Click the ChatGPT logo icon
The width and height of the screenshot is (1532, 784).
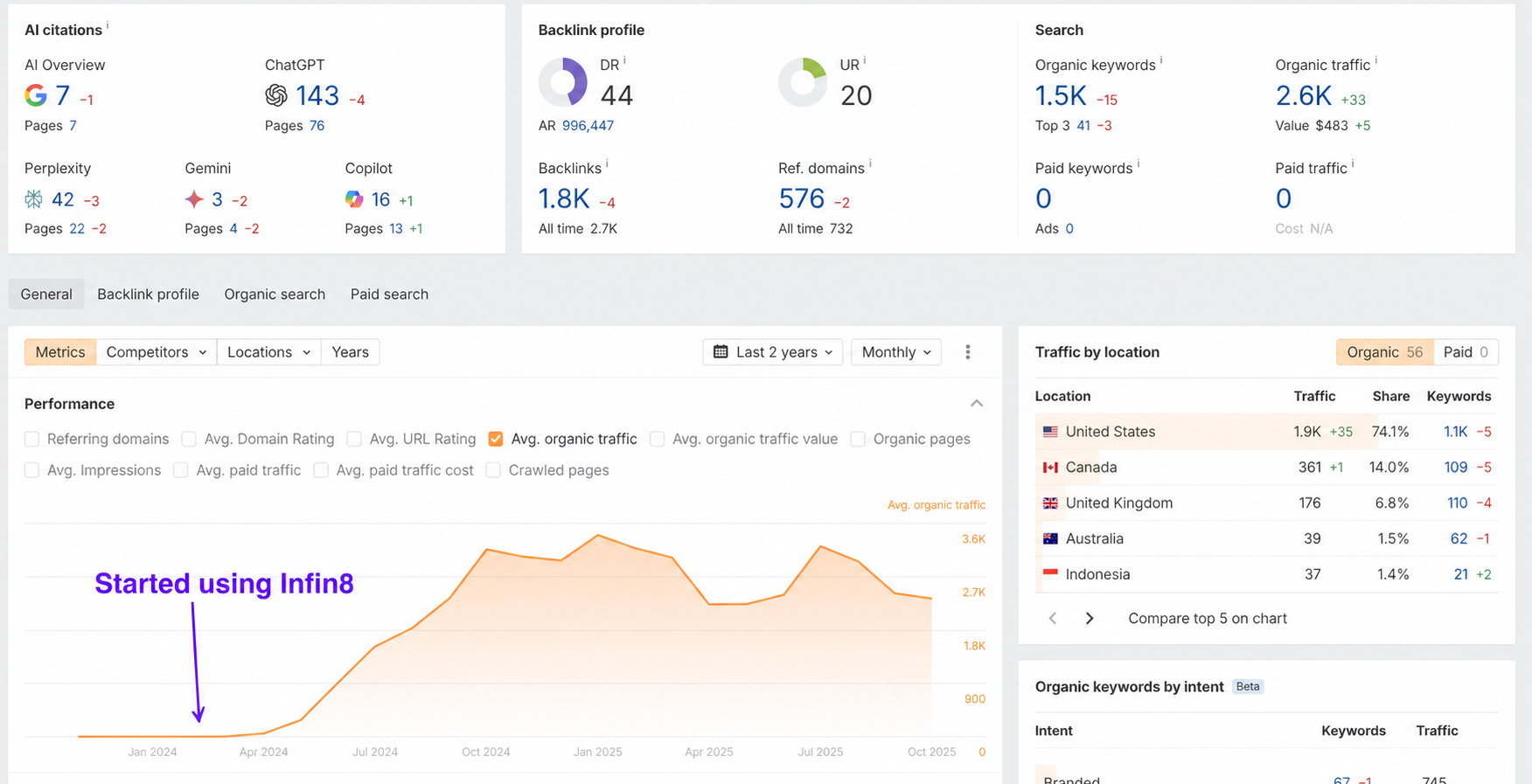[276, 95]
